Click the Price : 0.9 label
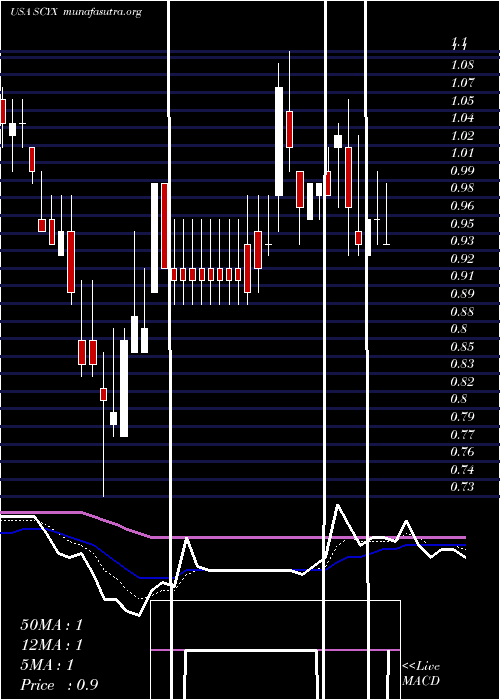500x700 pixels. [59, 685]
